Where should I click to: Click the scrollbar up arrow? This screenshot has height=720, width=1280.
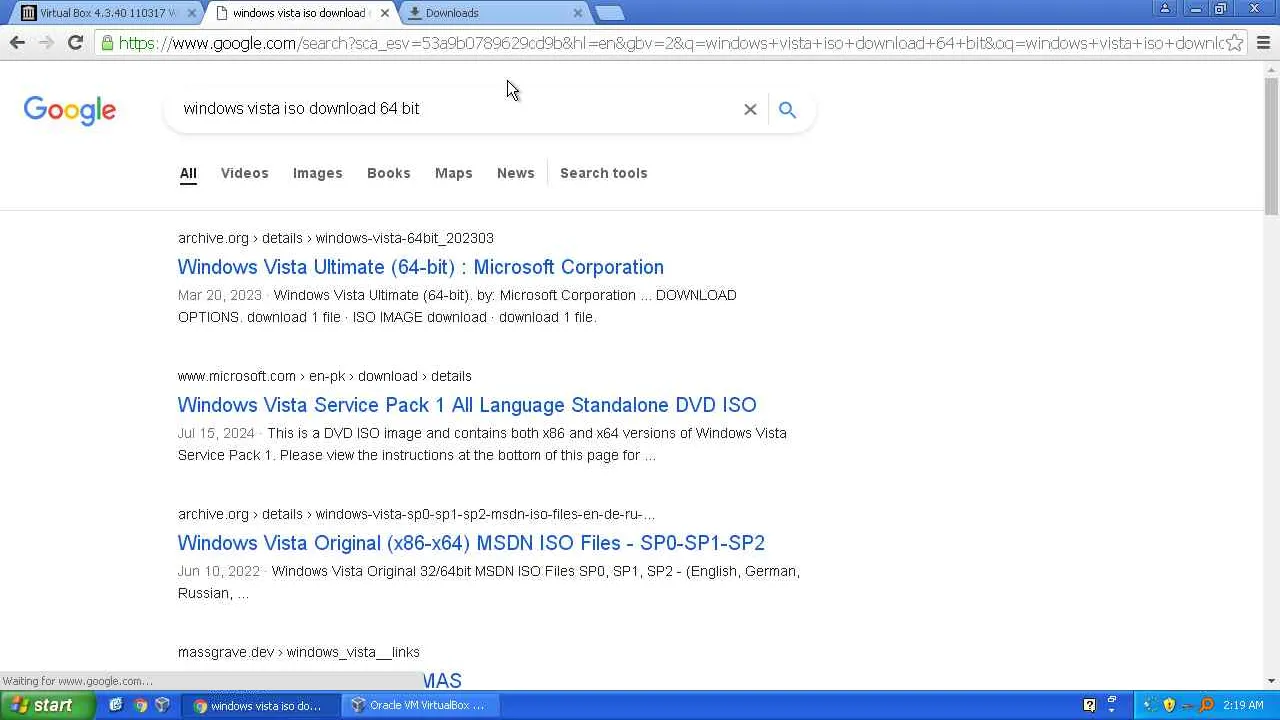(1272, 68)
